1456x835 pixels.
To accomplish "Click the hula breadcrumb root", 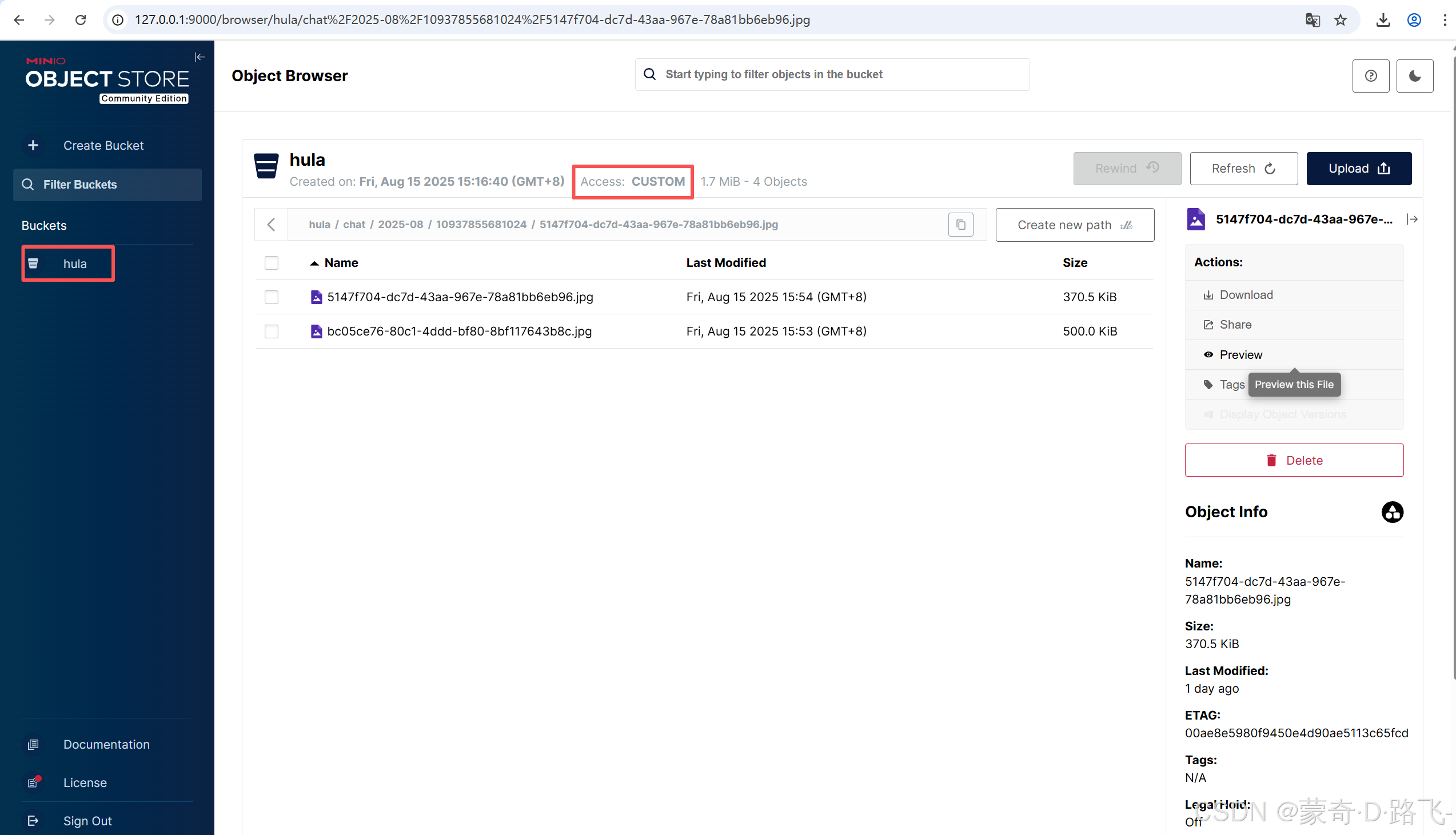I will click(320, 224).
